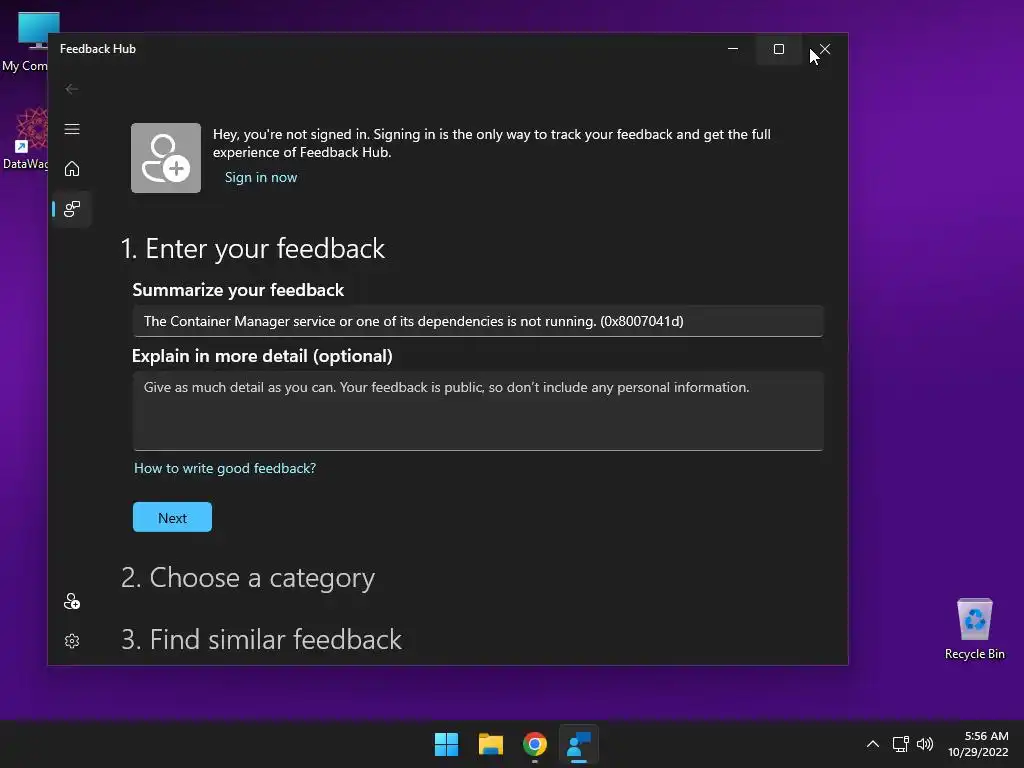The image size is (1024, 768).
Task: Select the Feedback section icon in sidebar
Action: pyautogui.click(x=72, y=209)
